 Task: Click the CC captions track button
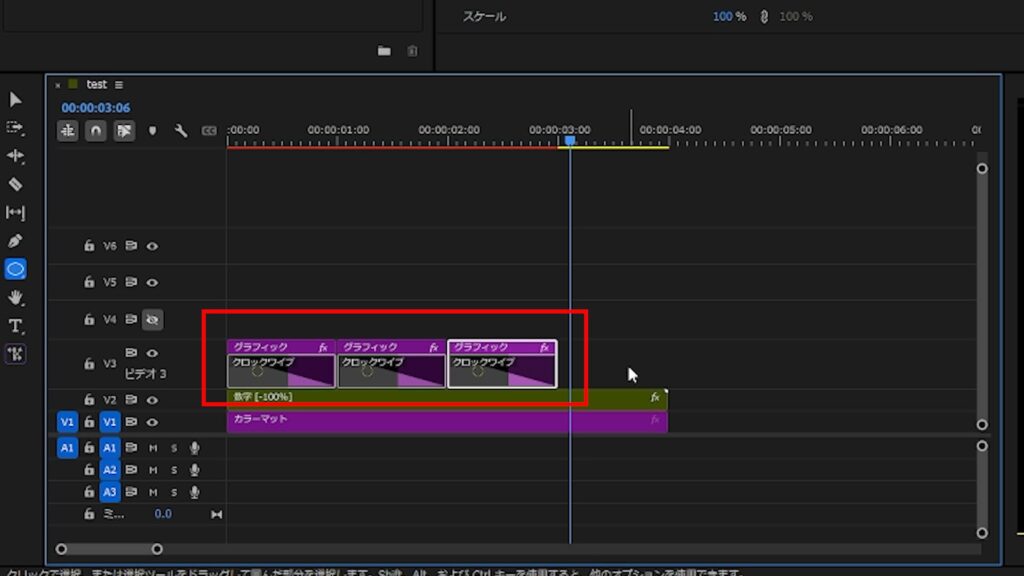(209, 131)
